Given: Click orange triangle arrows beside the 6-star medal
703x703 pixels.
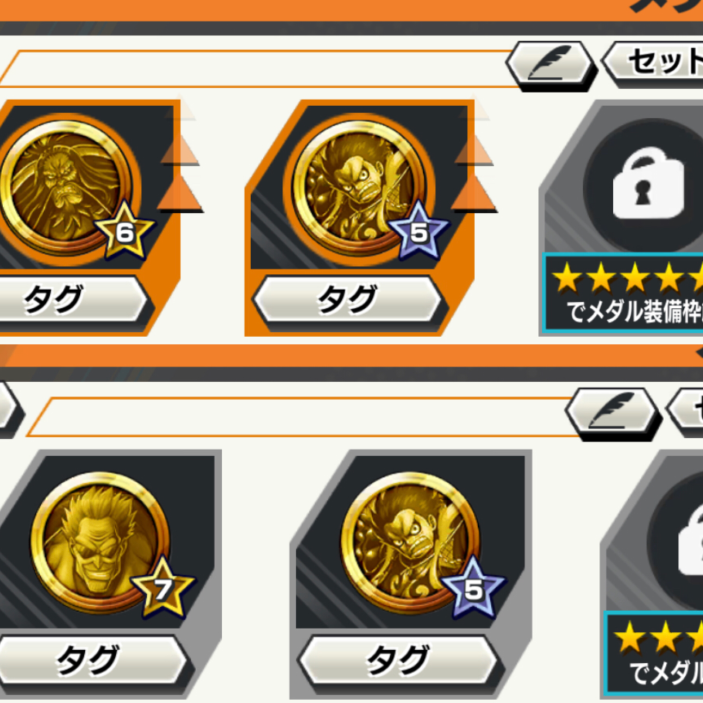Looking at the screenshot, I should point(180,175).
